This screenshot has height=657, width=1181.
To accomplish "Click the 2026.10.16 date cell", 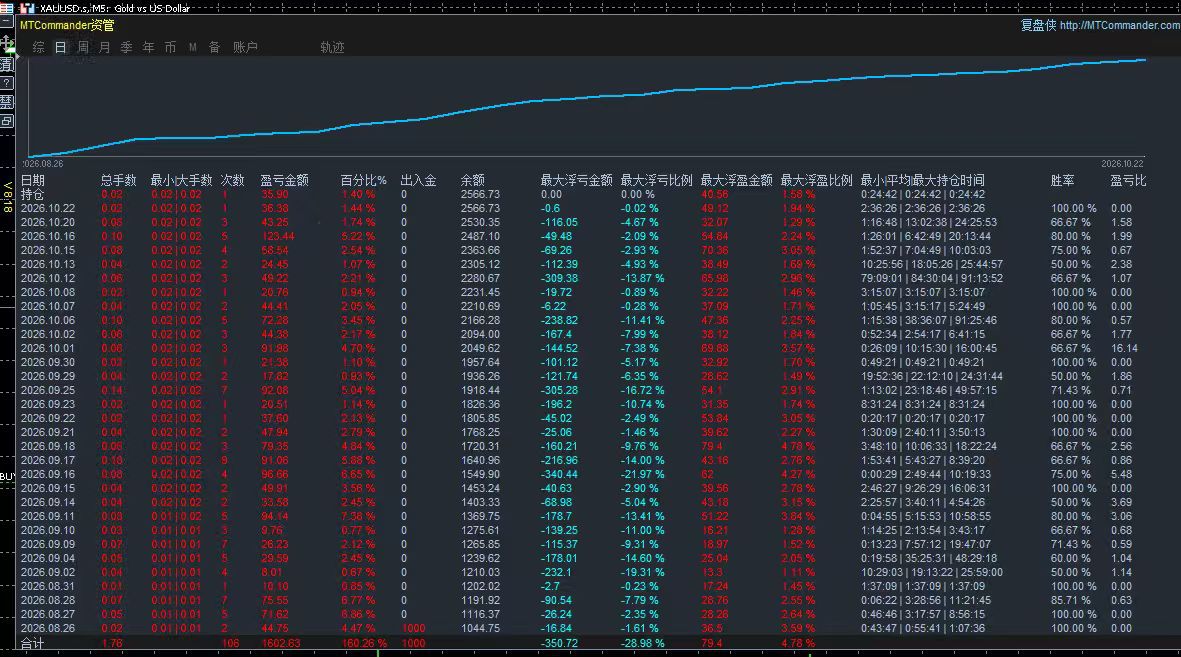I will 48,237.
